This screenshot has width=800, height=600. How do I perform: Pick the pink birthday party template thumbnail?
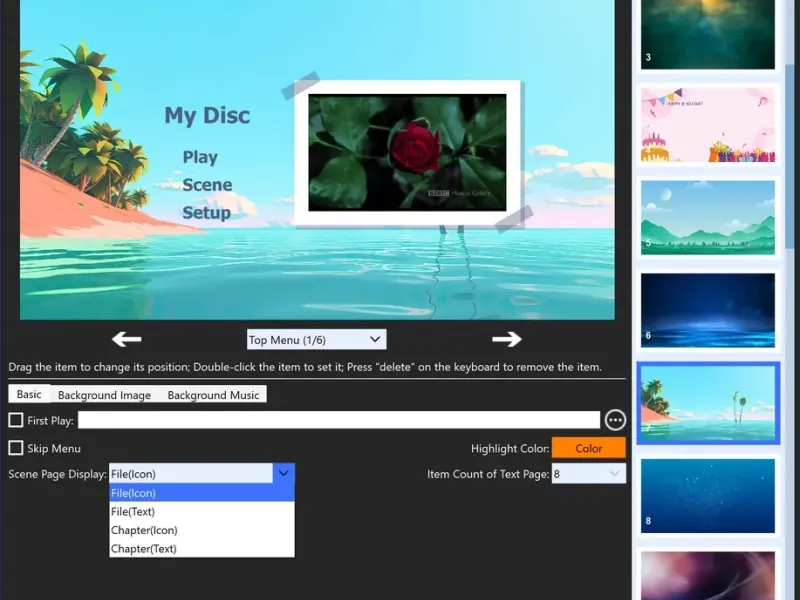click(708, 125)
